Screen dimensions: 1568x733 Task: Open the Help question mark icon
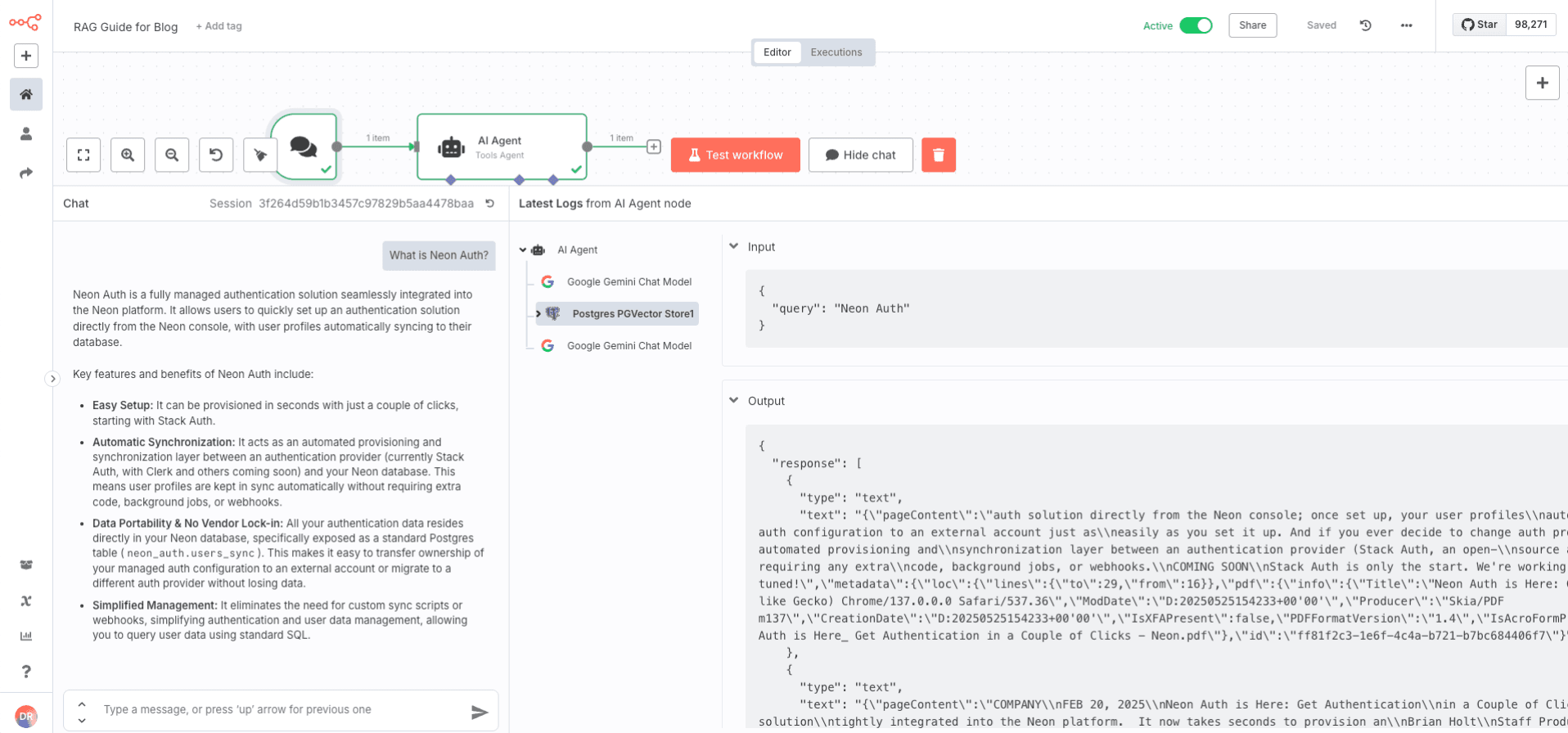click(x=26, y=672)
